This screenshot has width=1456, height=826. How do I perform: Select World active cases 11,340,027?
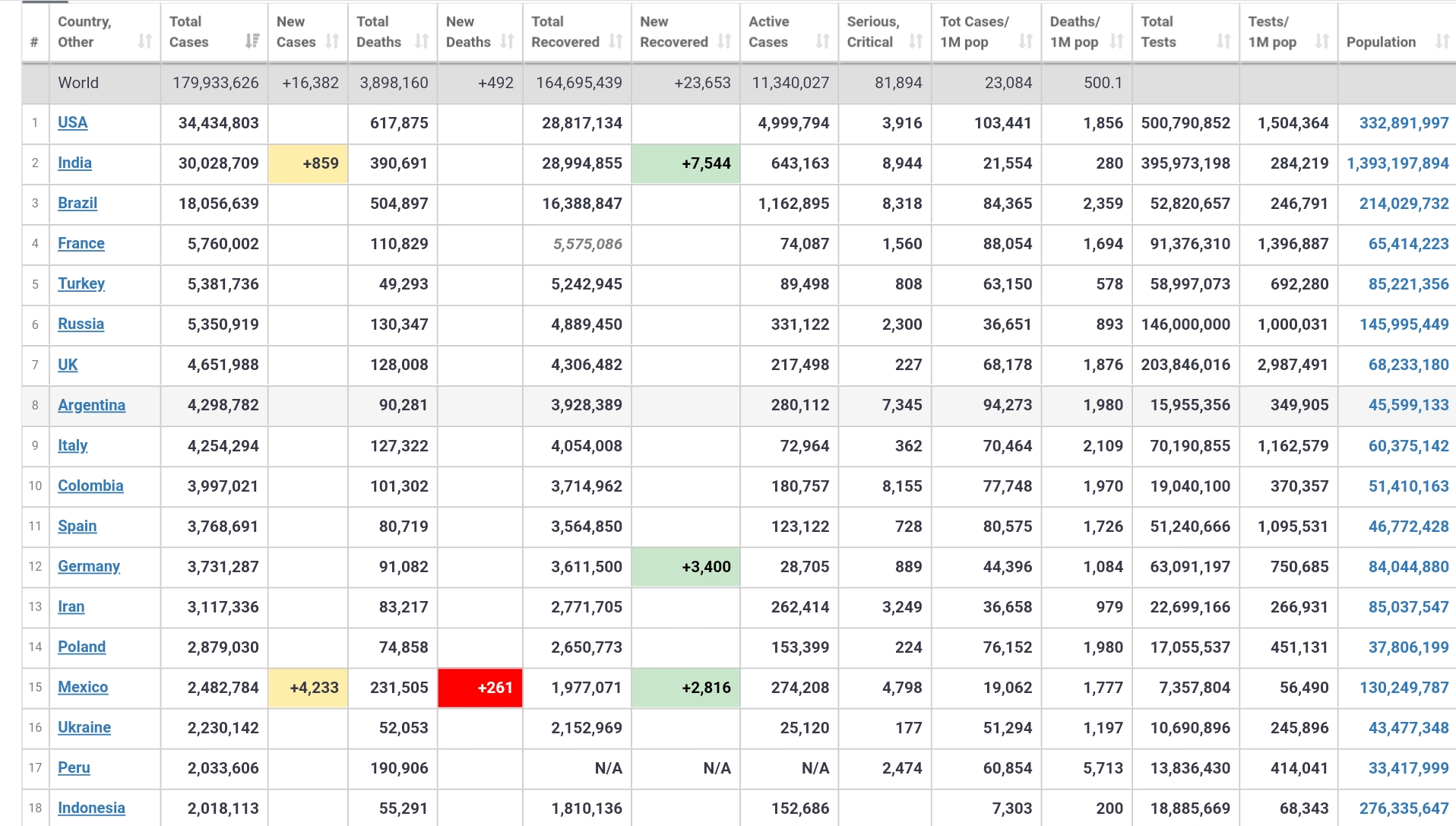(790, 82)
